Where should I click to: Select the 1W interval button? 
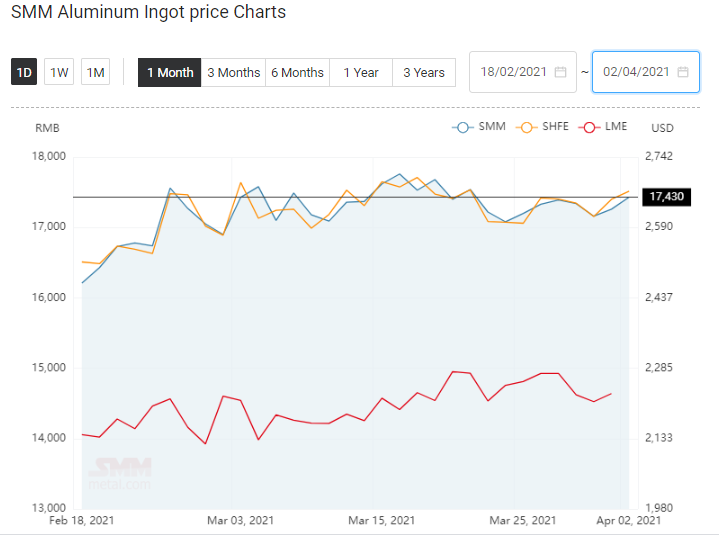coord(59,72)
